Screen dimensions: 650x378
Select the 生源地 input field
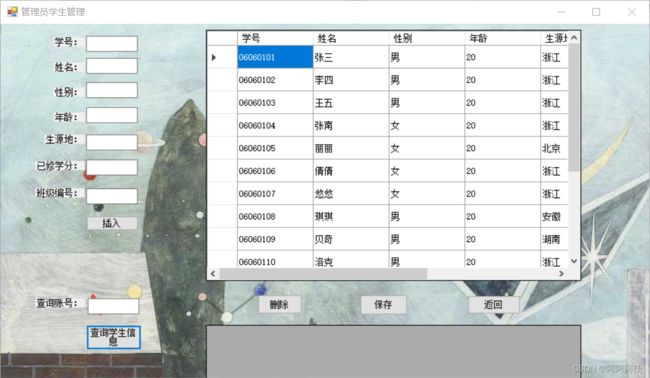coord(112,142)
